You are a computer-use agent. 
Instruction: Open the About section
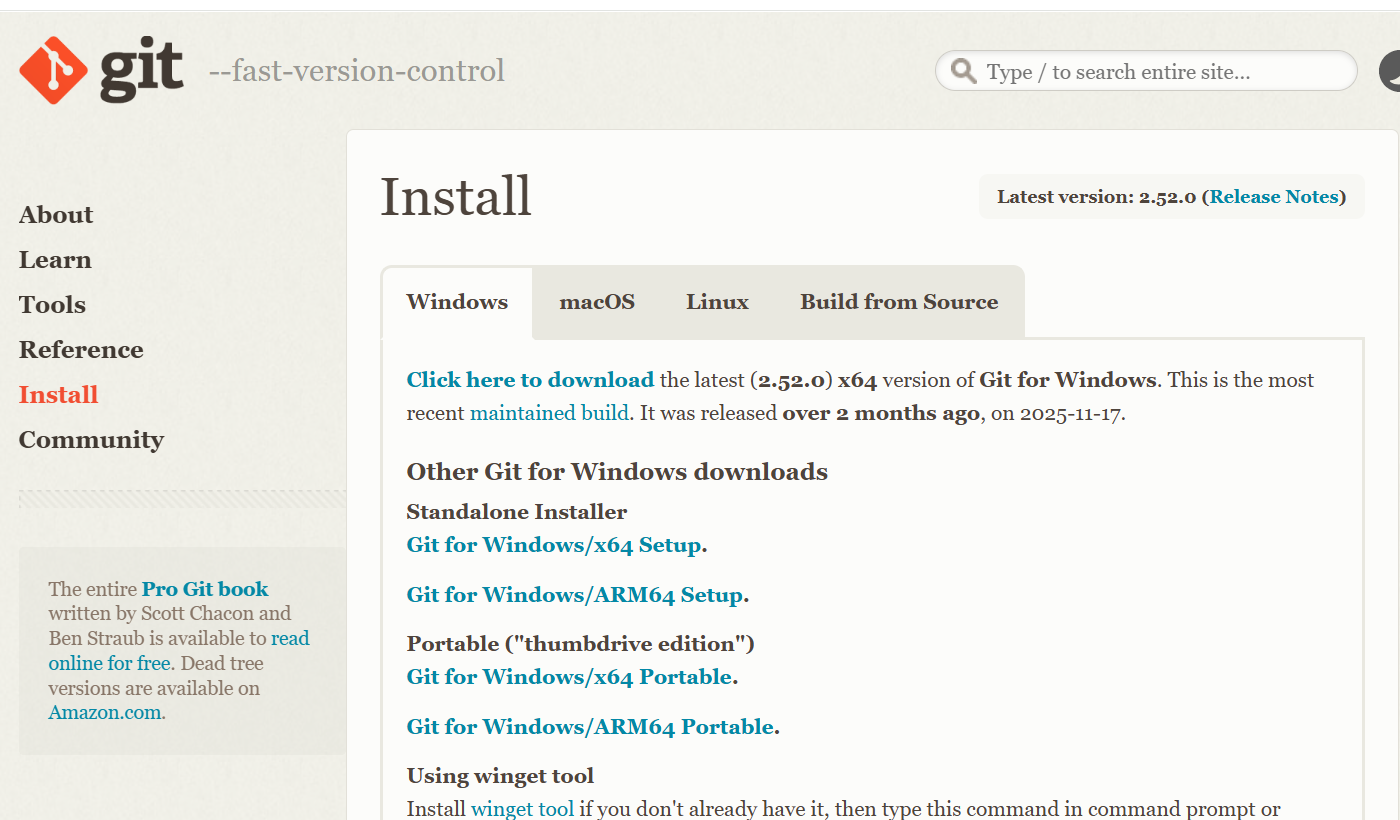(x=56, y=215)
